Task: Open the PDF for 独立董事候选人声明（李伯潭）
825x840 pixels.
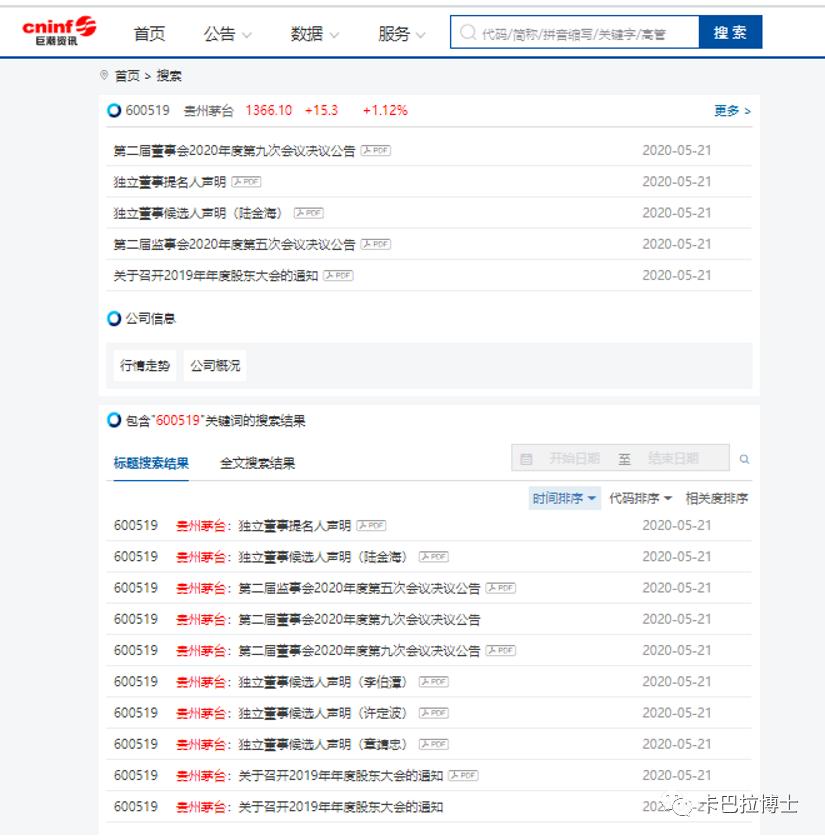Action: [x=432, y=681]
